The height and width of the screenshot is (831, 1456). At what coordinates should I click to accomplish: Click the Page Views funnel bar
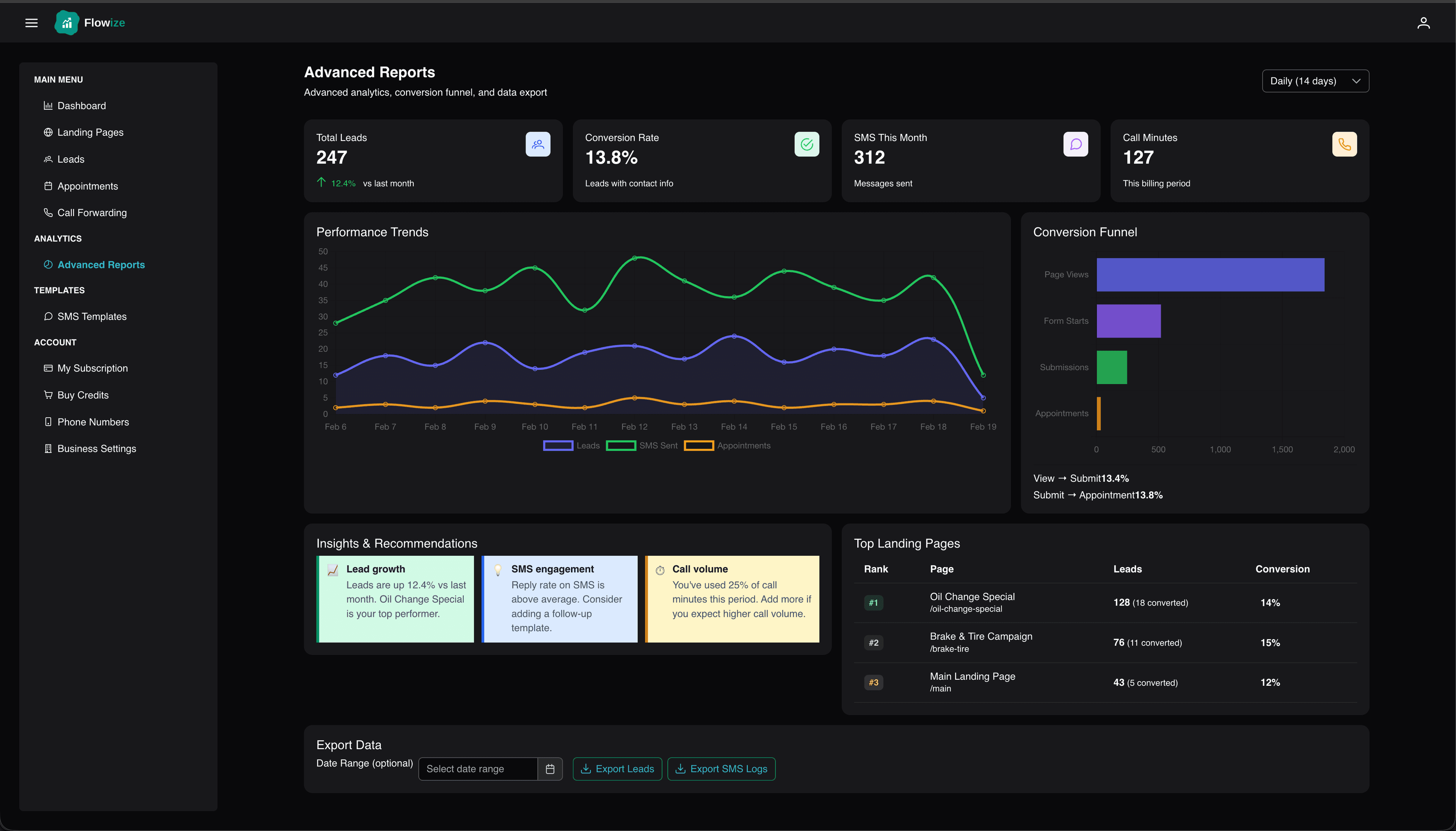tap(1210, 274)
